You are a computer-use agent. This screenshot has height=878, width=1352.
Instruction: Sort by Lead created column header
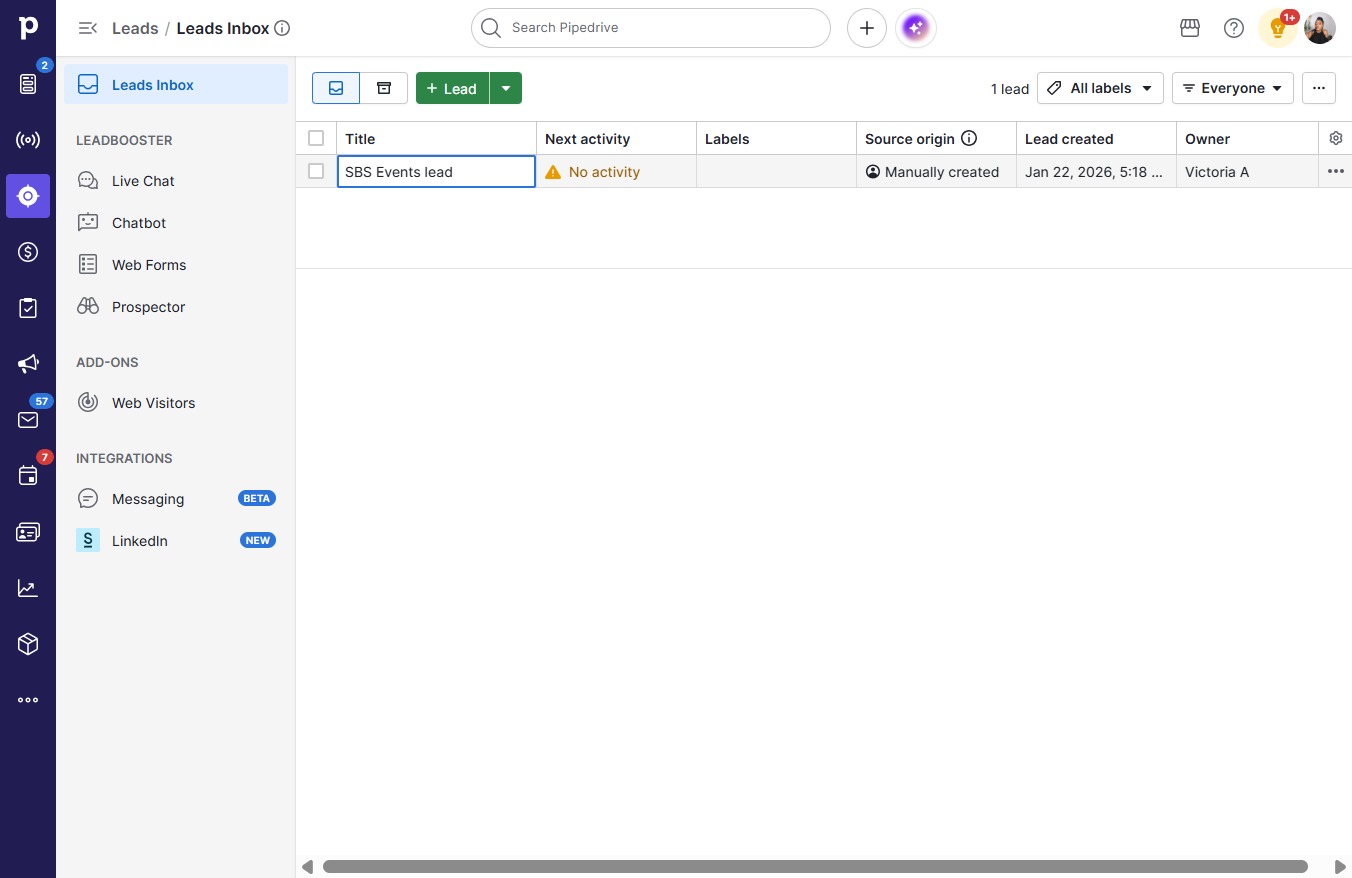[1096, 139]
